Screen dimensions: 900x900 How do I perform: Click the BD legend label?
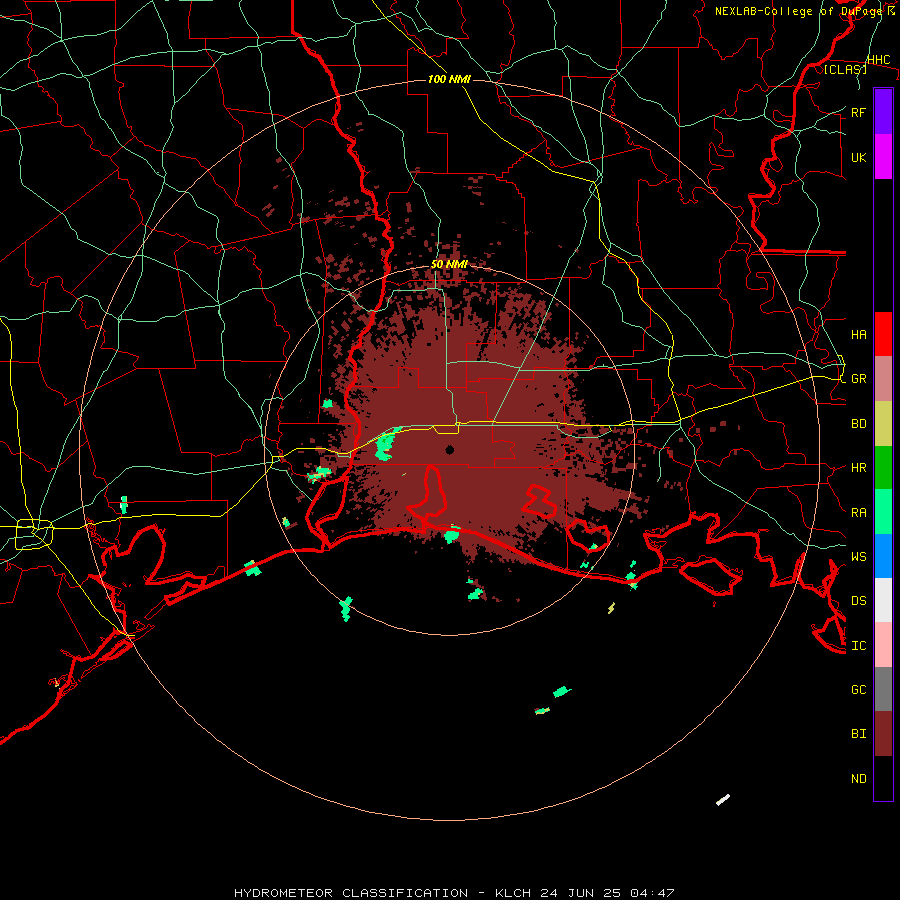(858, 424)
